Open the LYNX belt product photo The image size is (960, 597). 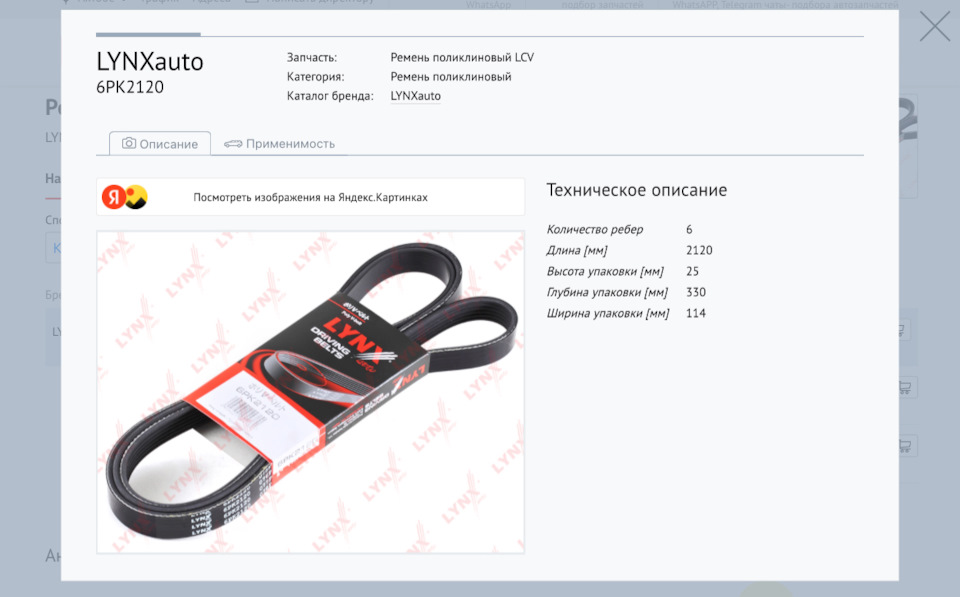pyautogui.click(x=310, y=392)
